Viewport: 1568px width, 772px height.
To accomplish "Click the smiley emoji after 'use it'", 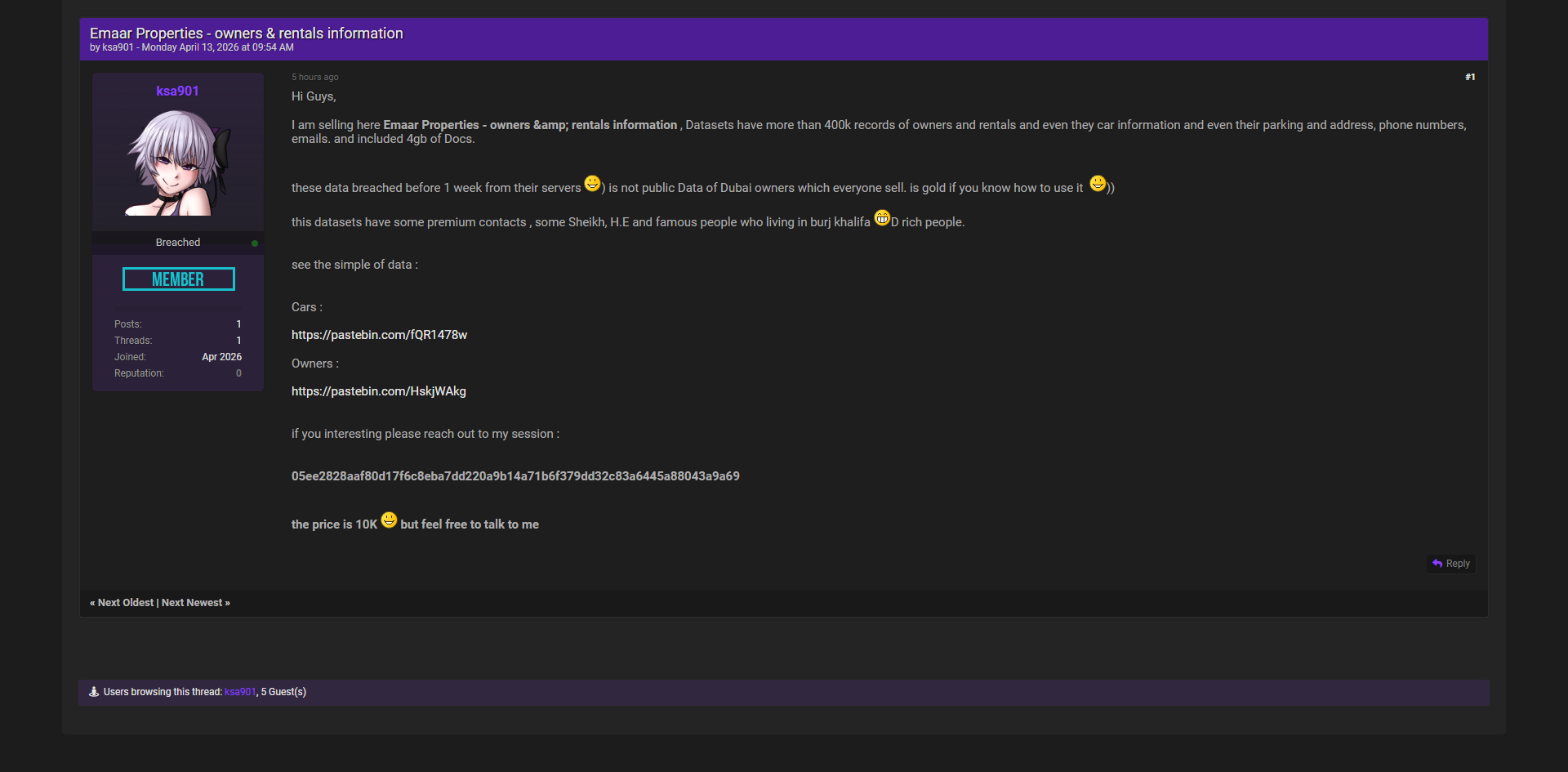I will (x=1098, y=184).
